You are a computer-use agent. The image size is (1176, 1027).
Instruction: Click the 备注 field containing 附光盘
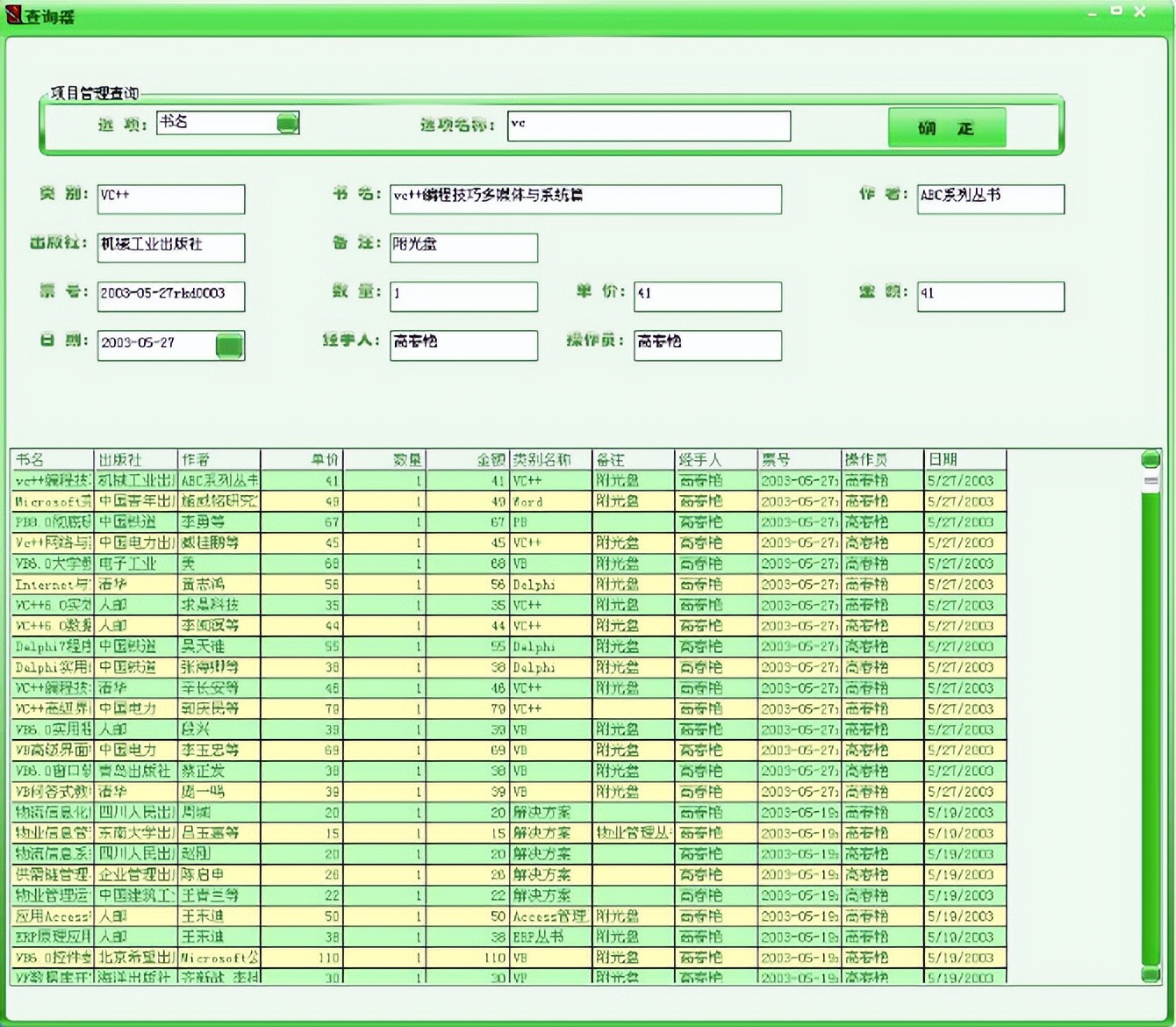pos(463,248)
